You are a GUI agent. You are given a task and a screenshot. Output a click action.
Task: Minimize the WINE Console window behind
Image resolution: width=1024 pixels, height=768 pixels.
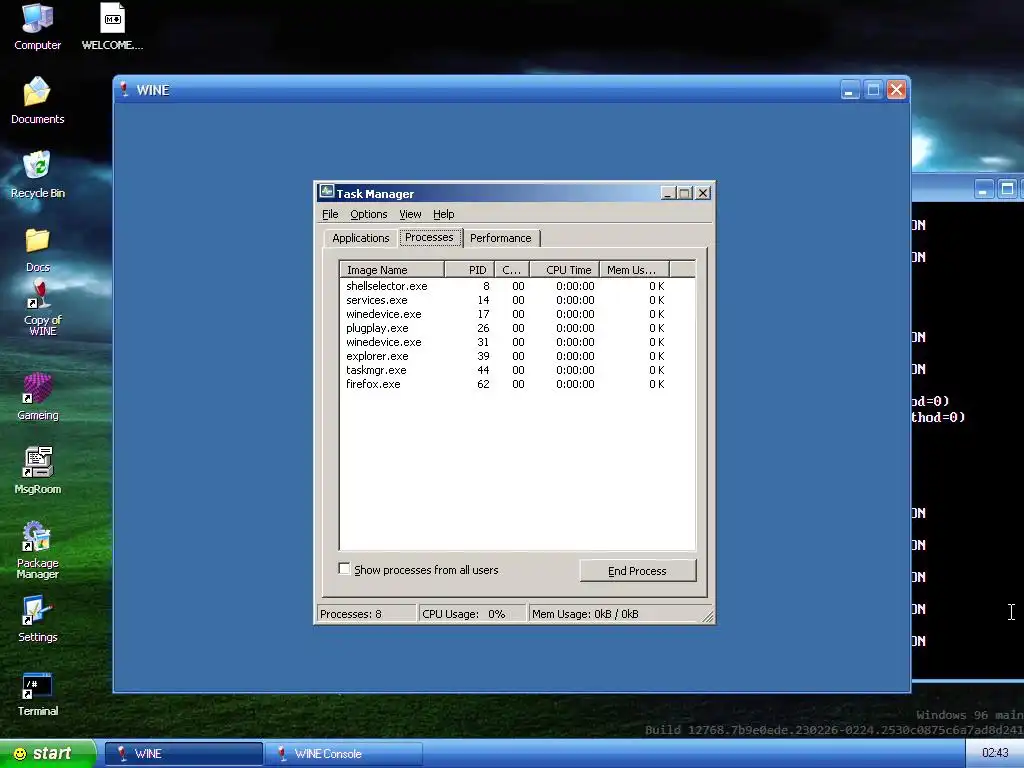point(983,189)
